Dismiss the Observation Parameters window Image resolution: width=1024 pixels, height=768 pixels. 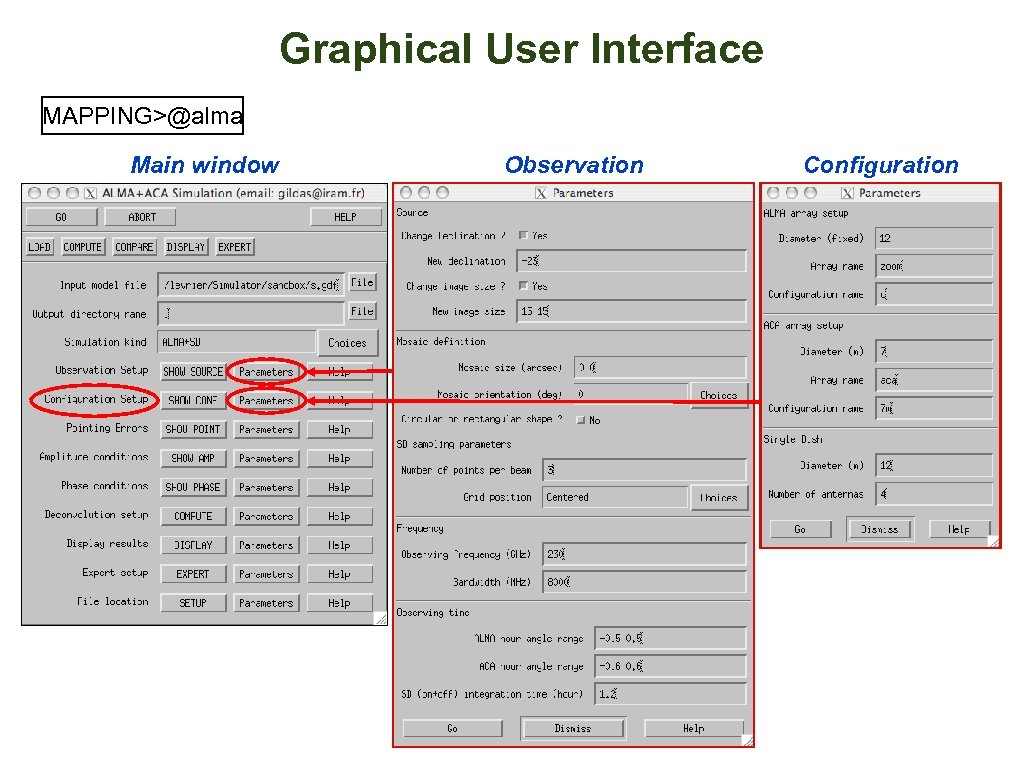tap(572, 728)
